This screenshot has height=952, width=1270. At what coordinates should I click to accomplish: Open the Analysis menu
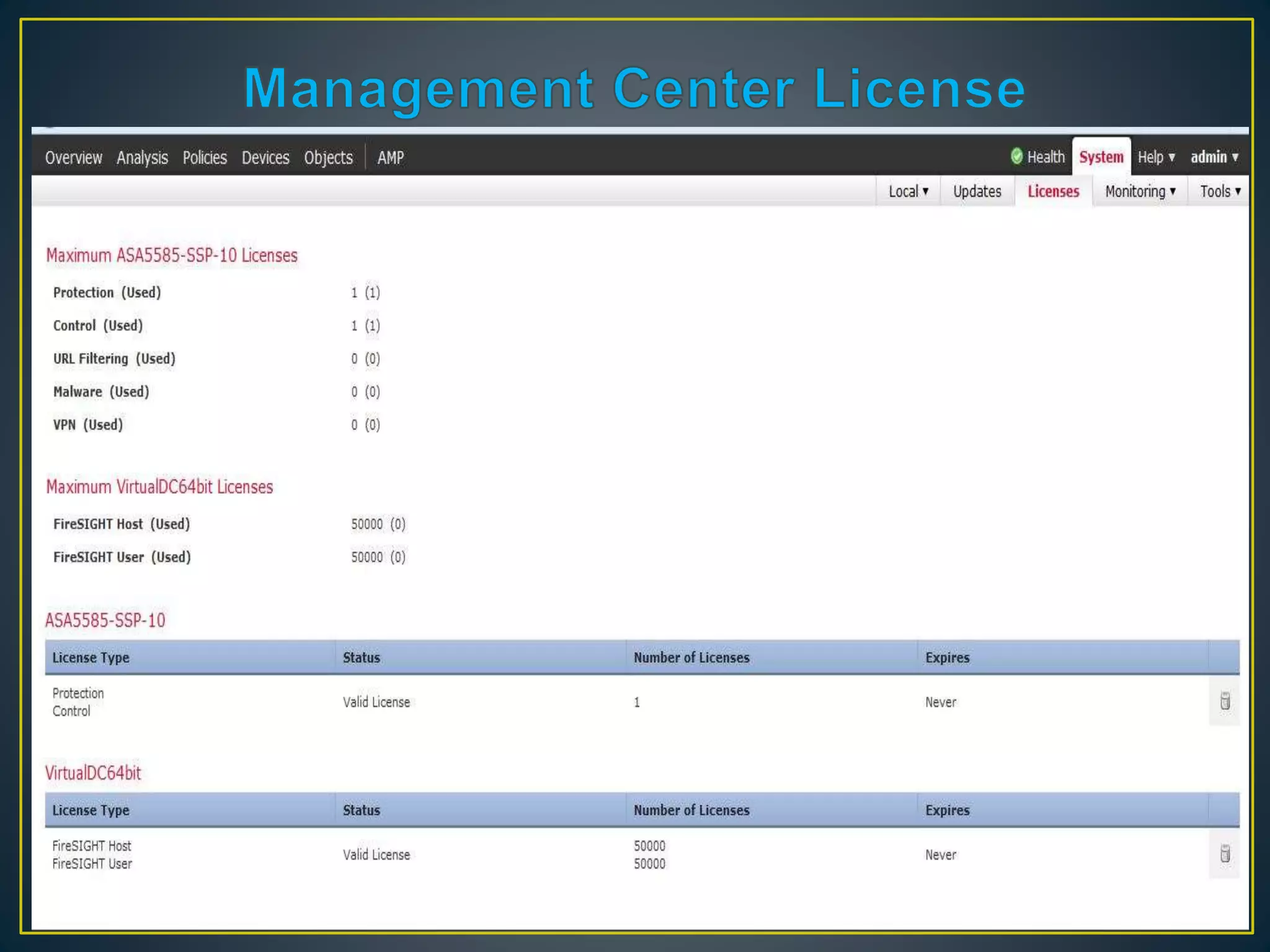tap(142, 157)
